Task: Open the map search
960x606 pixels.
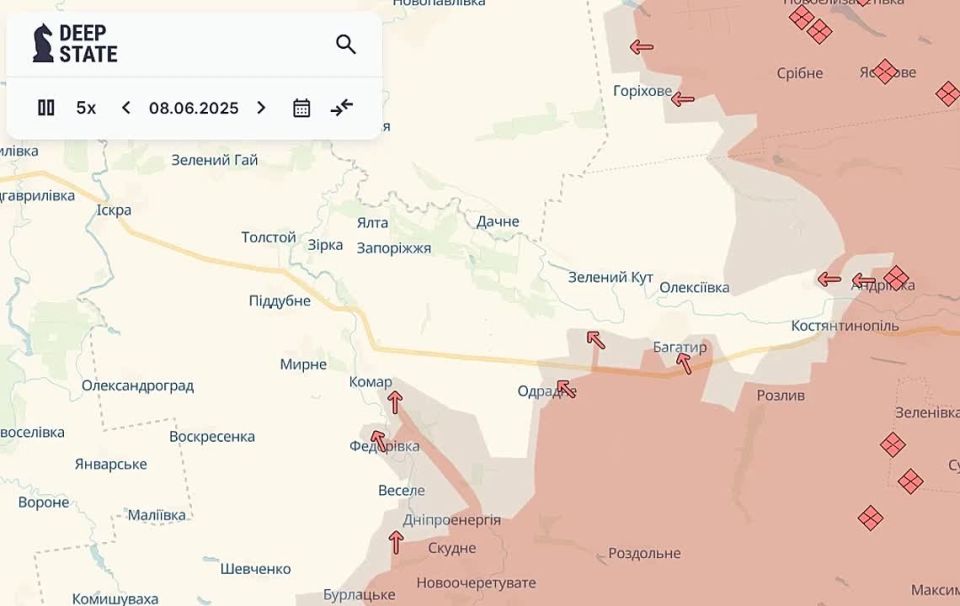Action: [346, 44]
